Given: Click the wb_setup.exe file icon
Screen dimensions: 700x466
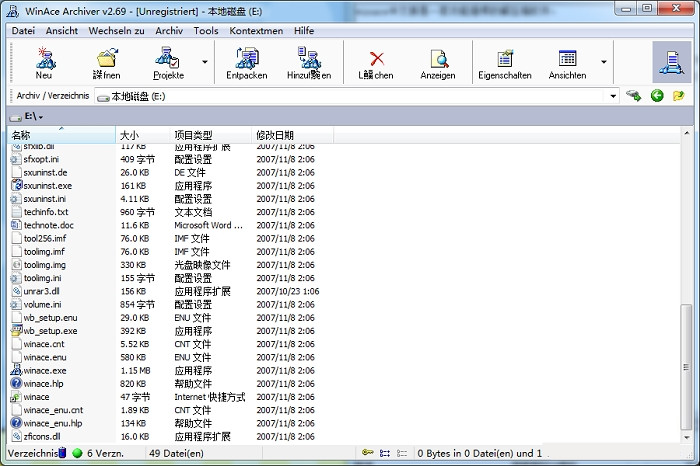Looking at the screenshot, I should (17, 330).
